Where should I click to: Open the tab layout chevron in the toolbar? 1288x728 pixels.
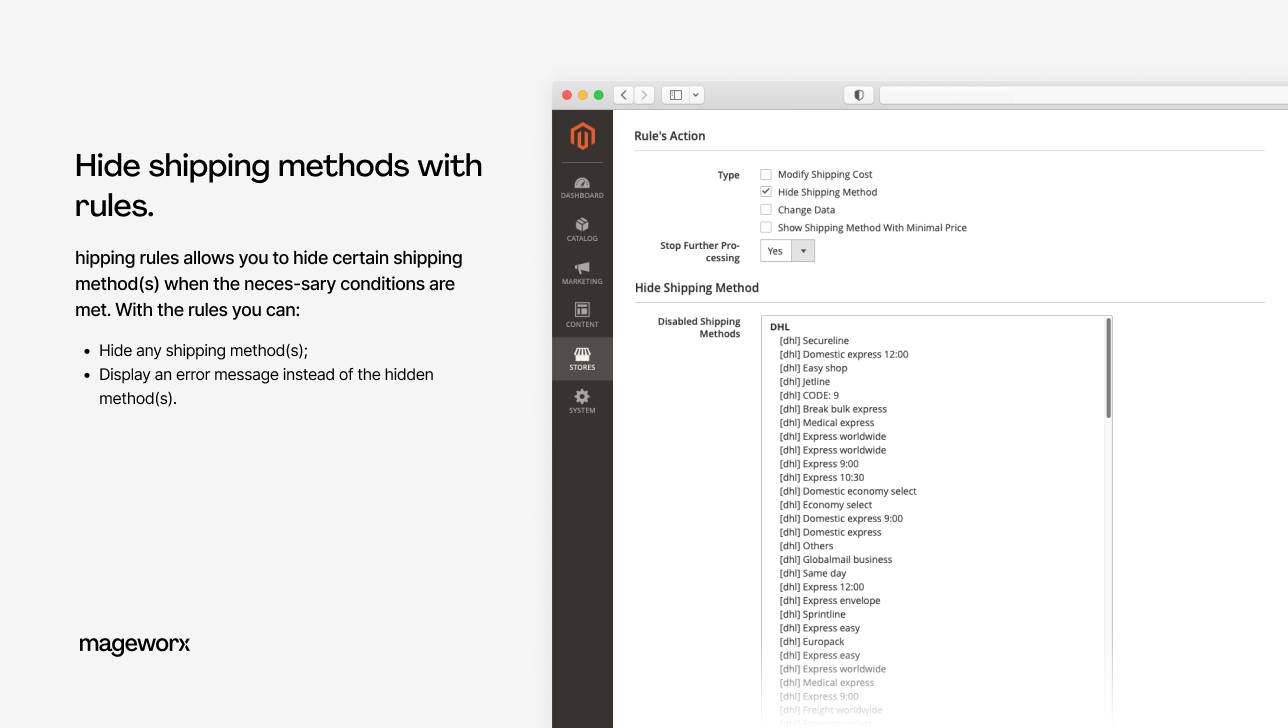click(696, 94)
